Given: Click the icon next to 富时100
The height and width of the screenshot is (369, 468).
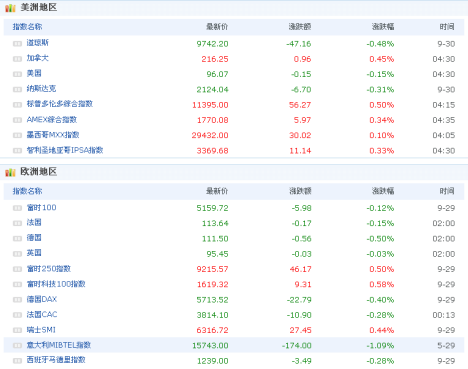Looking at the screenshot, I should (x=17, y=208).
